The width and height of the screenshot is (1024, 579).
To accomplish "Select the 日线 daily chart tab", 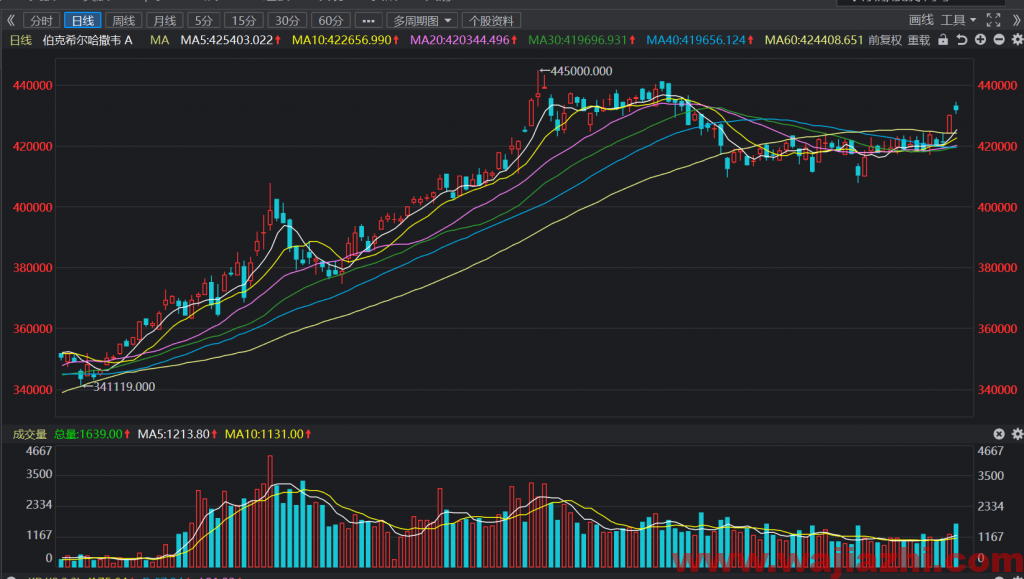I will 82,21.
